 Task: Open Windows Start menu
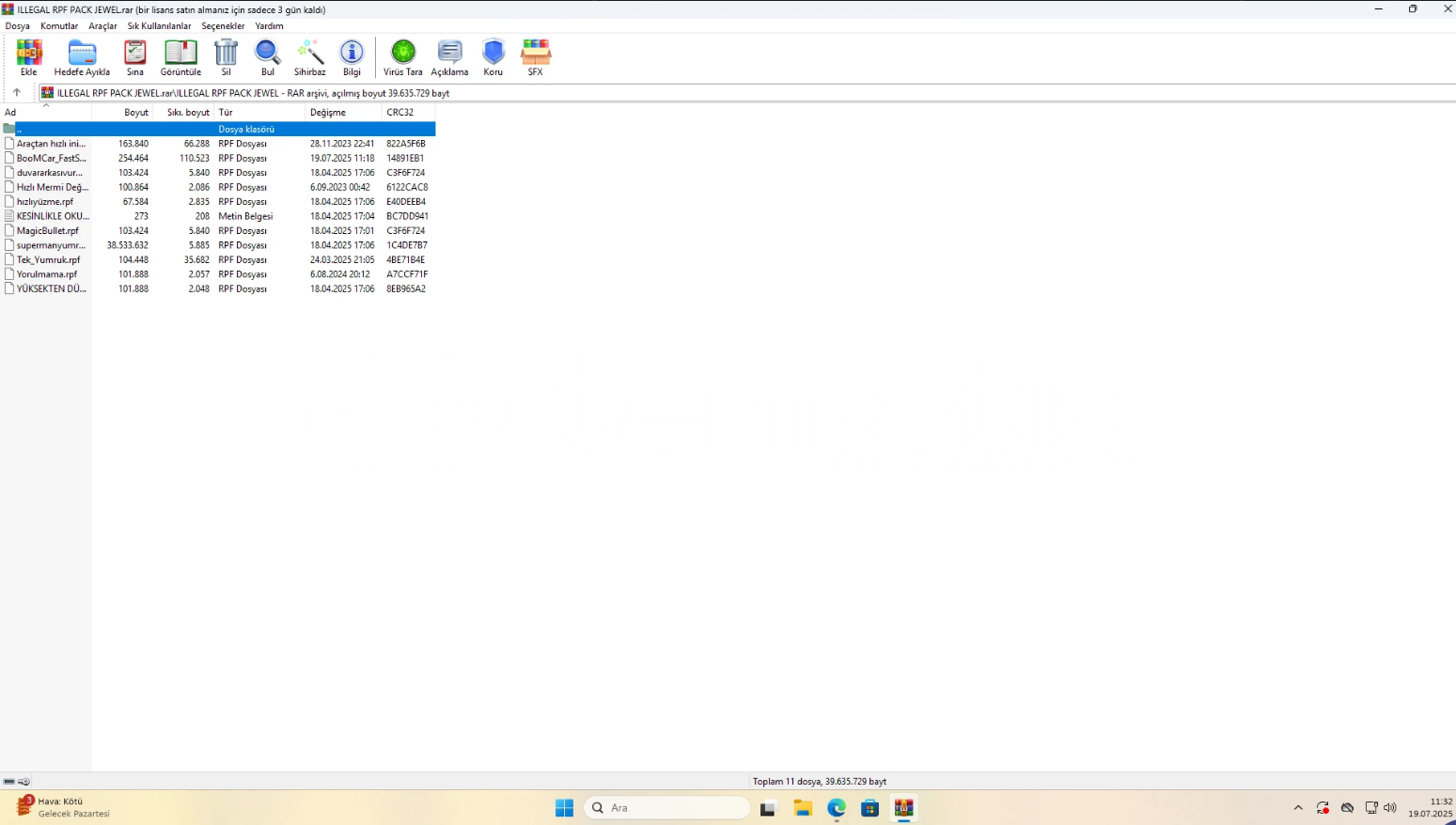[564, 808]
